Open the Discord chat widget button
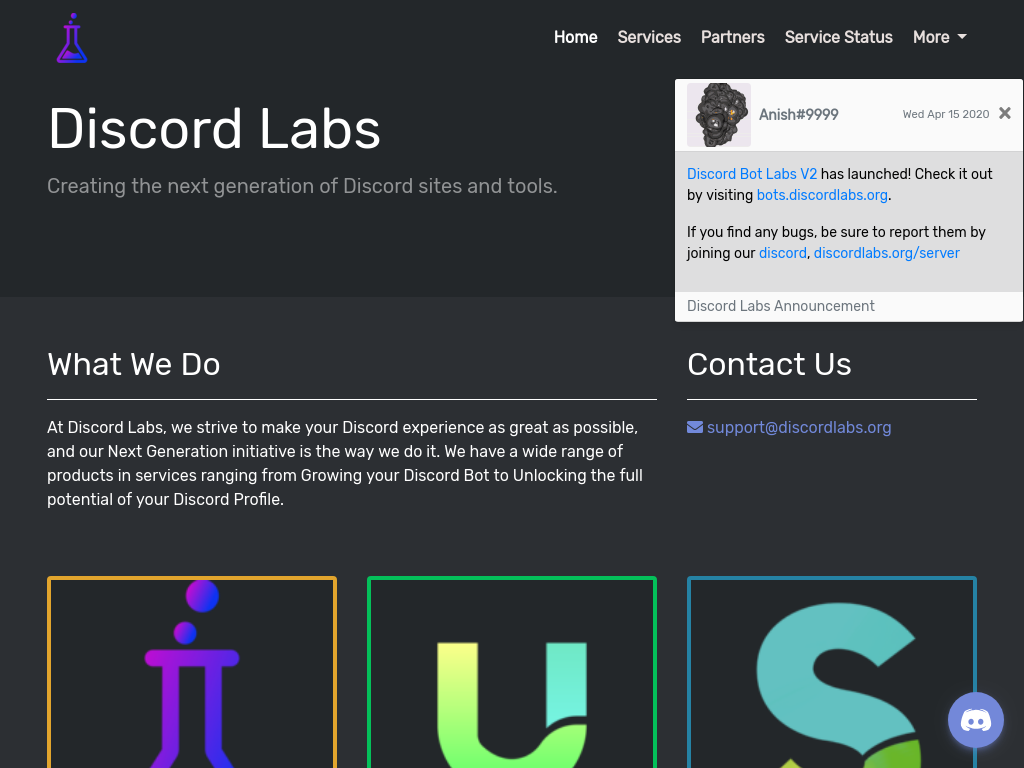Image resolution: width=1024 pixels, height=768 pixels. (x=976, y=720)
